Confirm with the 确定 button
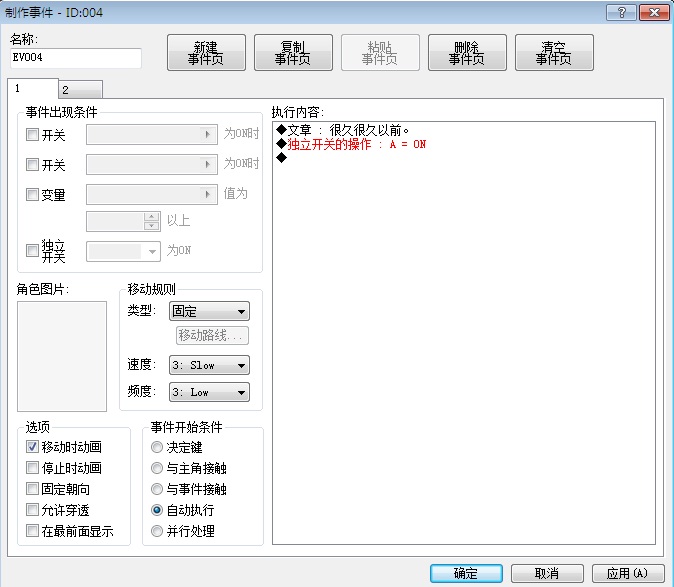The image size is (674, 587). pyautogui.click(x=466, y=573)
